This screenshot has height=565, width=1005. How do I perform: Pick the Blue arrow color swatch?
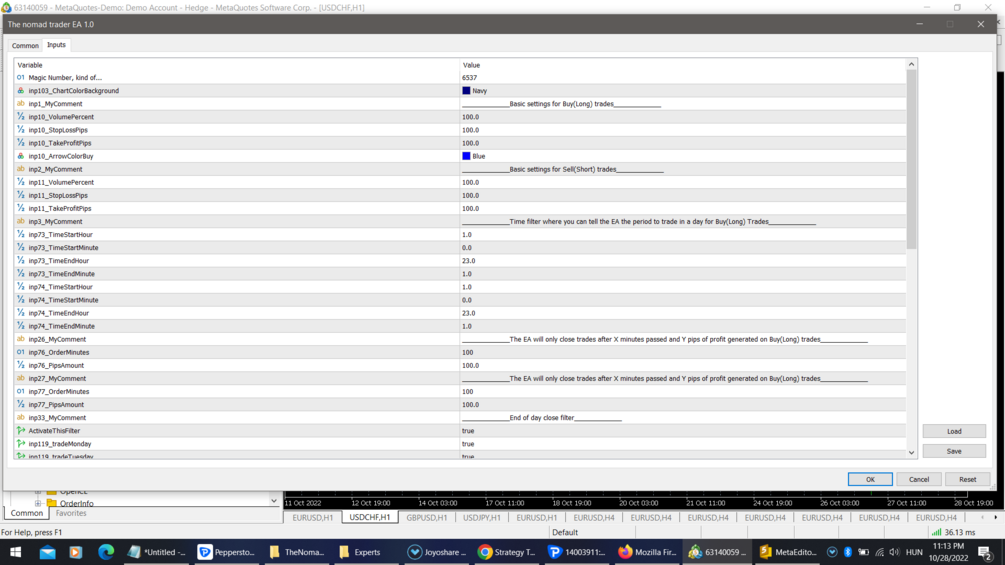coord(466,156)
